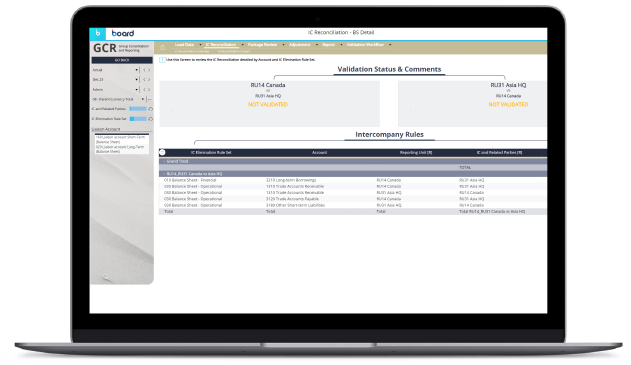
Task: Go to next value of Admin selector
Action: [x=149, y=90]
